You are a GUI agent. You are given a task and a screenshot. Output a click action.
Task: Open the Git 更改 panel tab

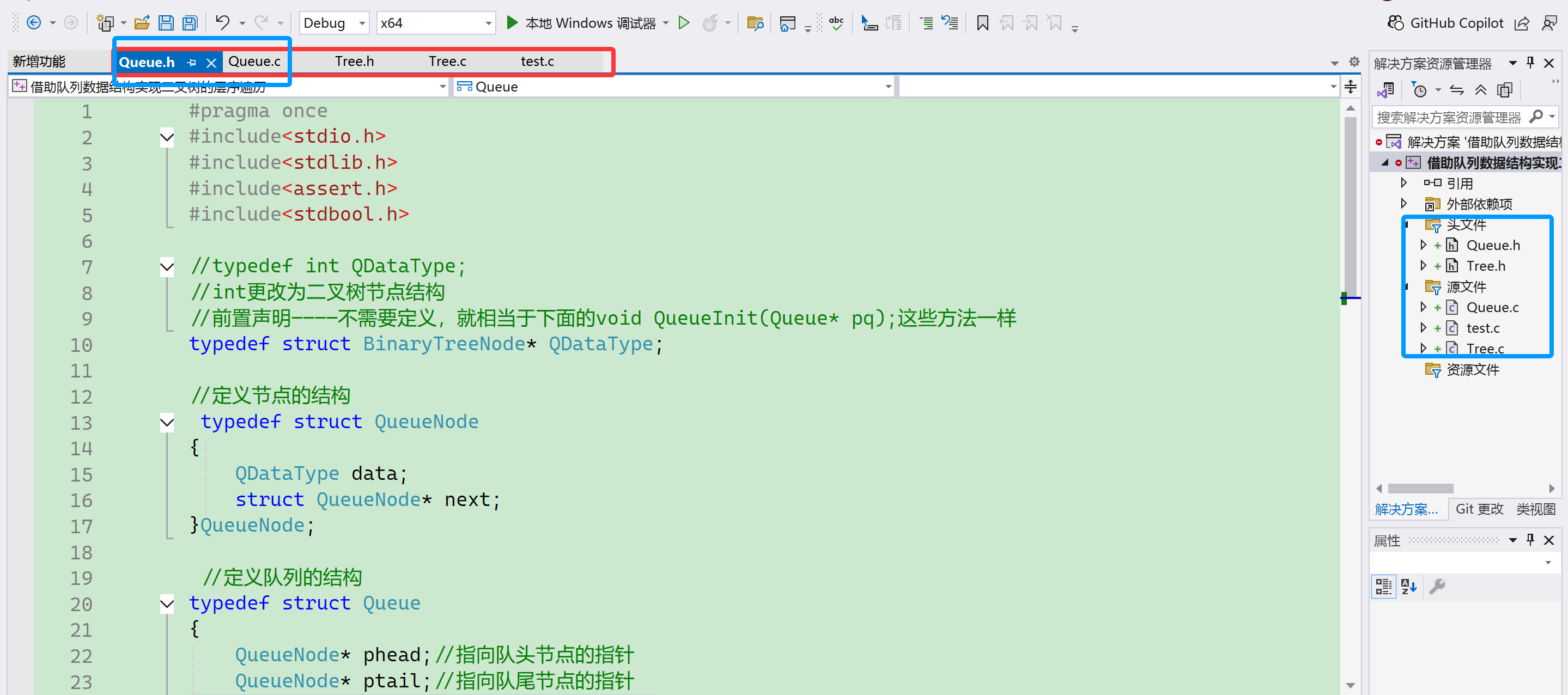[x=1479, y=509]
